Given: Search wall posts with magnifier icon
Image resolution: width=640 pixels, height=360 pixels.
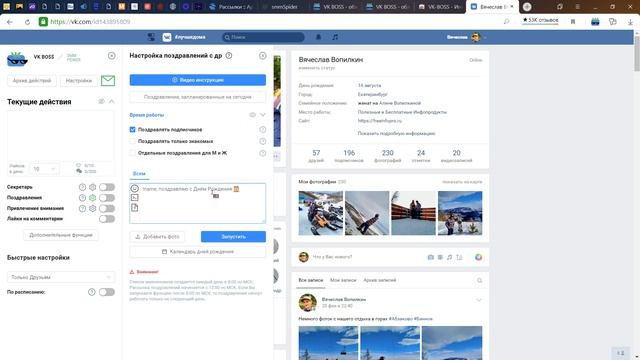Looking at the screenshot, I should (x=479, y=280).
